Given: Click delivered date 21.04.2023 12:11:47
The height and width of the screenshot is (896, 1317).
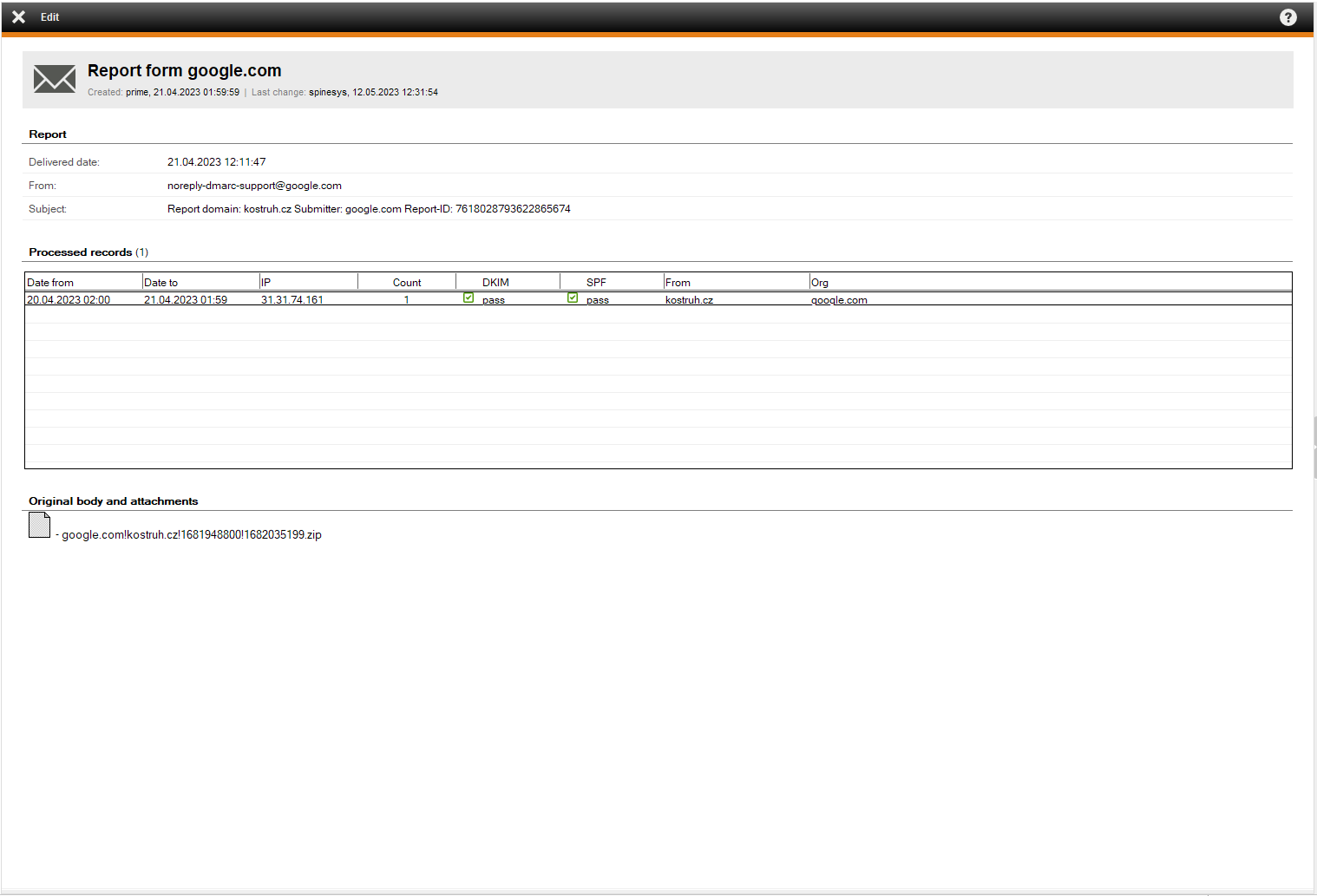Looking at the screenshot, I should tap(217, 162).
